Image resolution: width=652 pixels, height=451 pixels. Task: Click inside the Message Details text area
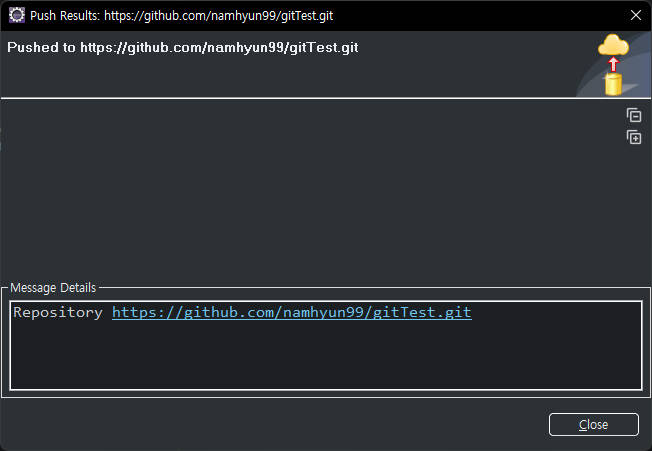click(326, 345)
